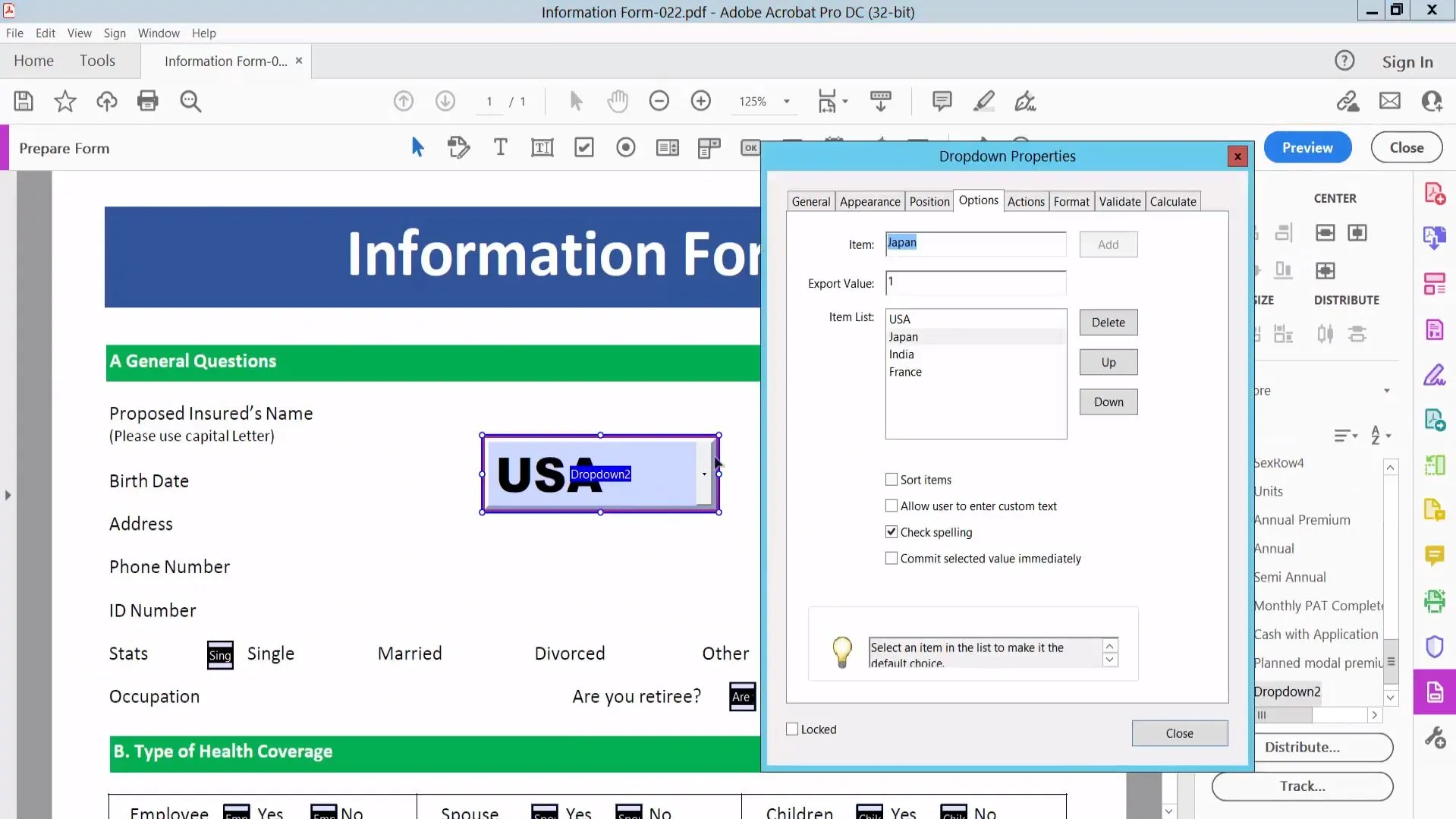Expand the More section chevron in right panel
Screen dimensions: 1456x819
pyautogui.click(x=1386, y=391)
